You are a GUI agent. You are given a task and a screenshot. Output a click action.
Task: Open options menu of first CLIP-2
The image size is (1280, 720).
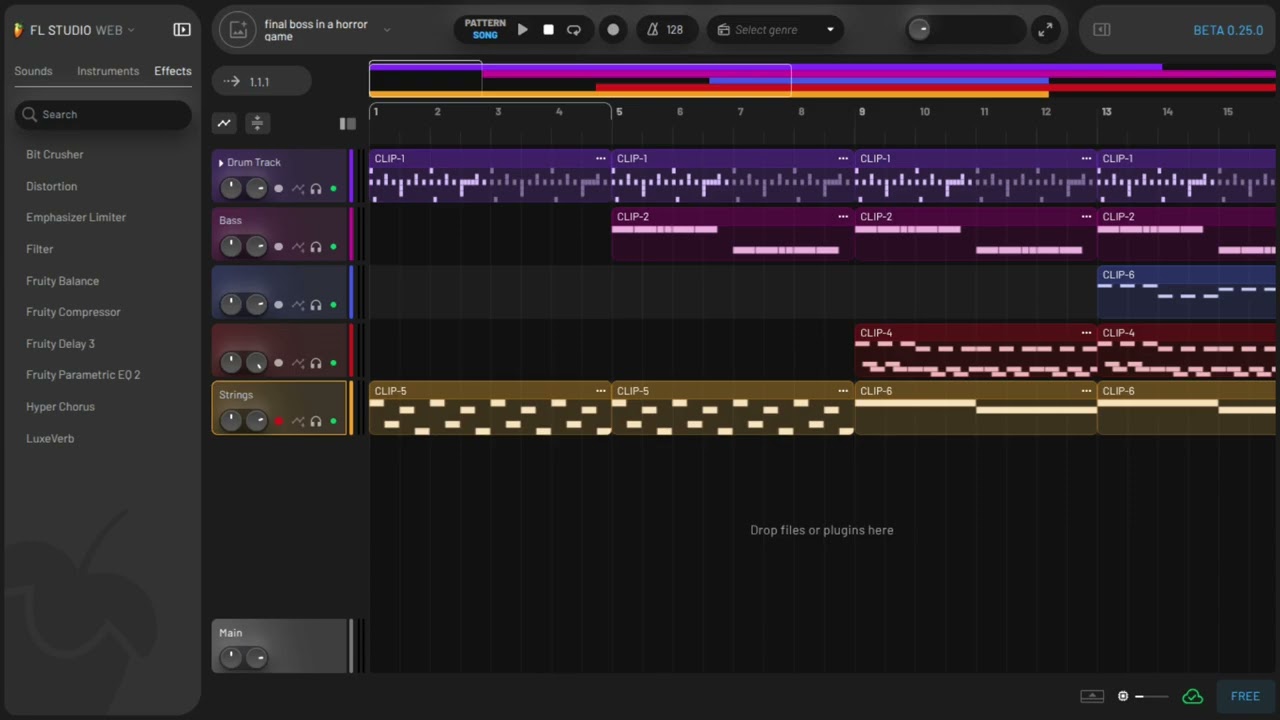(843, 216)
